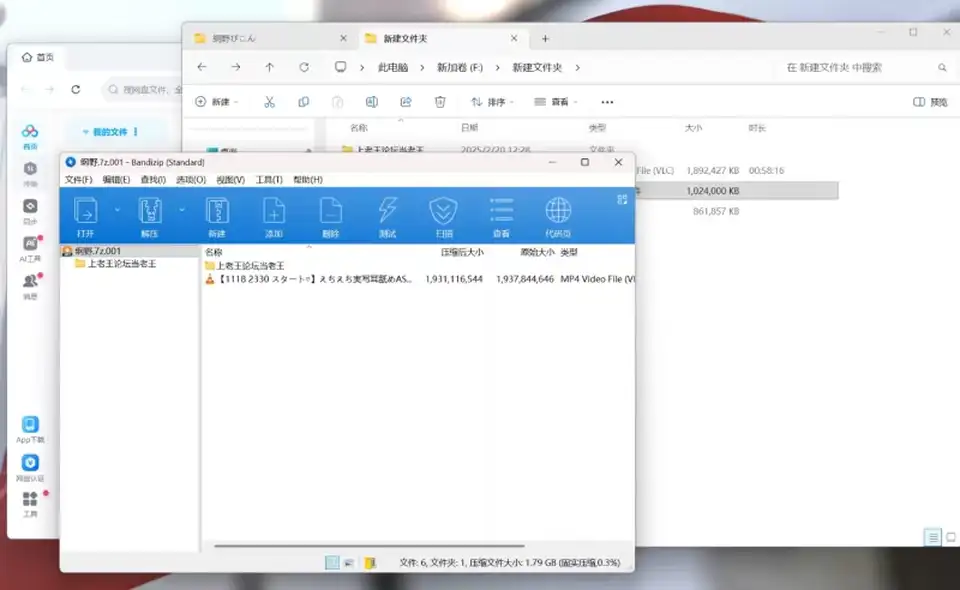The height and width of the screenshot is (590, 960).
Task: Close the 新建文件夹 Explorer tab
Action: pos(514,38)
